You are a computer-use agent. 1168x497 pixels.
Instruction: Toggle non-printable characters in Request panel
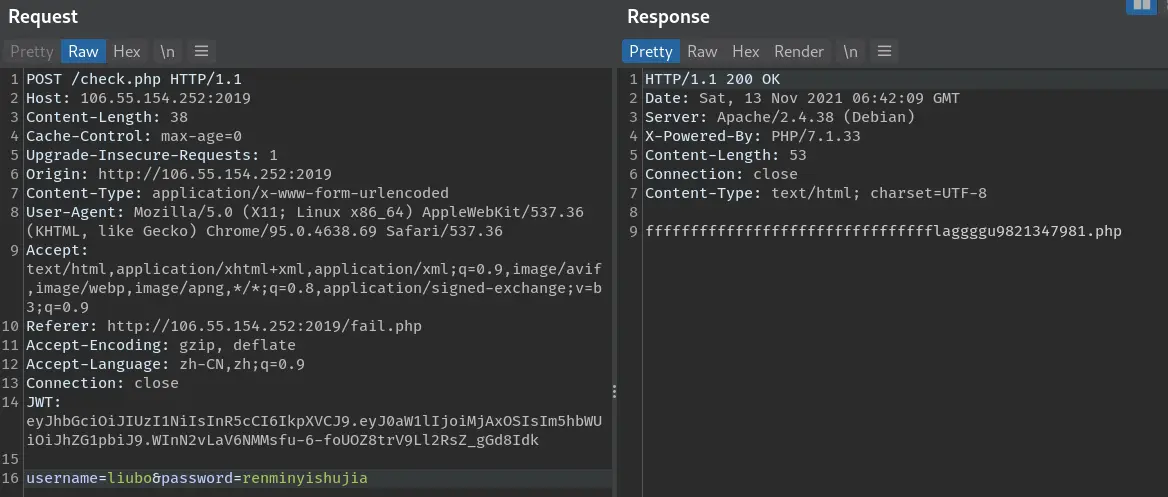tap(168, 51)
